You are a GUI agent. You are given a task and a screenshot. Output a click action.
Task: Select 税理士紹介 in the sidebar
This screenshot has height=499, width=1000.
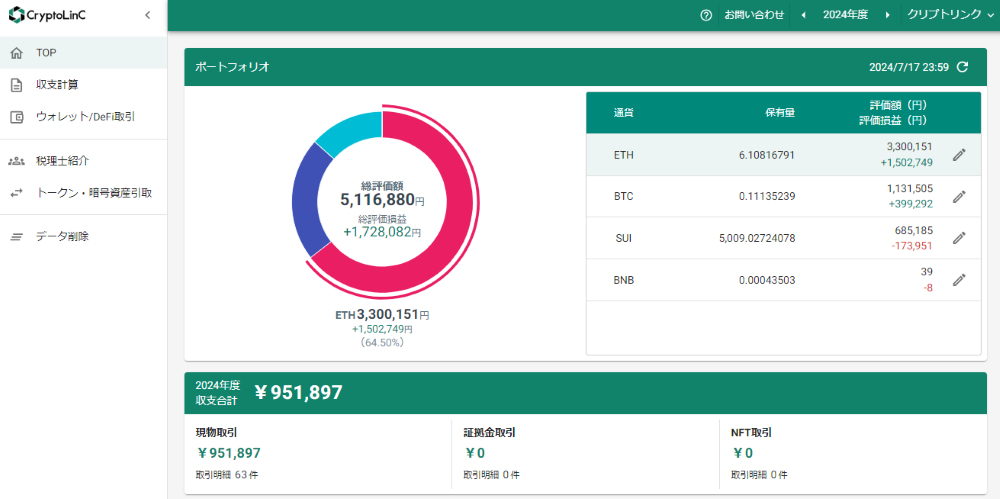[x=63, y=160]
